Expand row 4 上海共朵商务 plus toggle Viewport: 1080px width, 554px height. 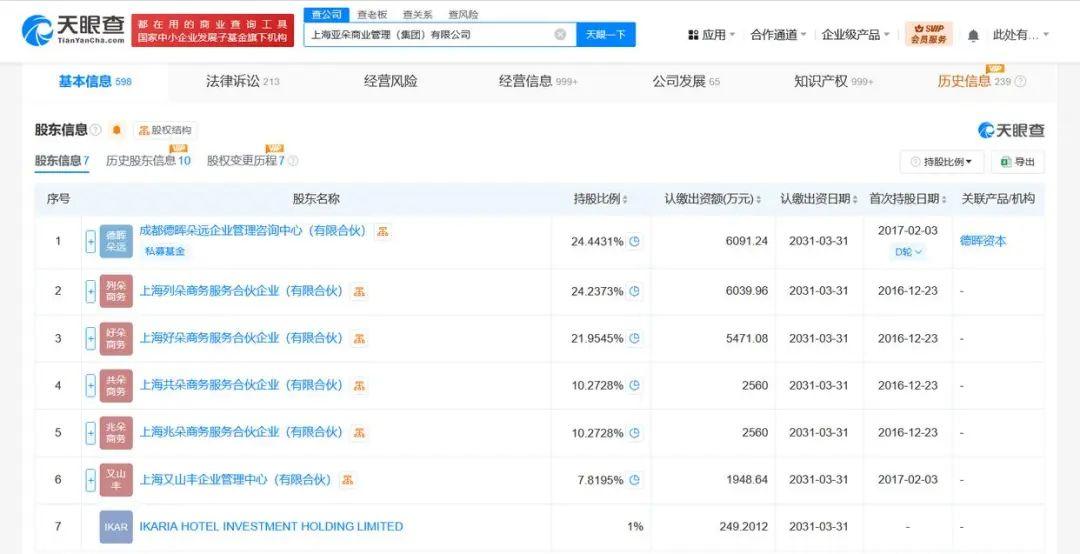tap(90, 385)
